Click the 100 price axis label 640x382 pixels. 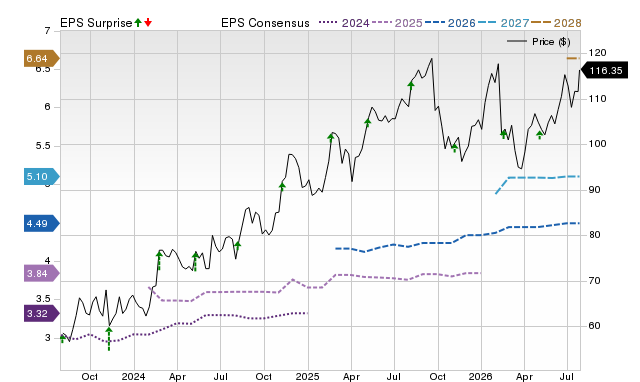pyautogui.click(x=598, y=144)
